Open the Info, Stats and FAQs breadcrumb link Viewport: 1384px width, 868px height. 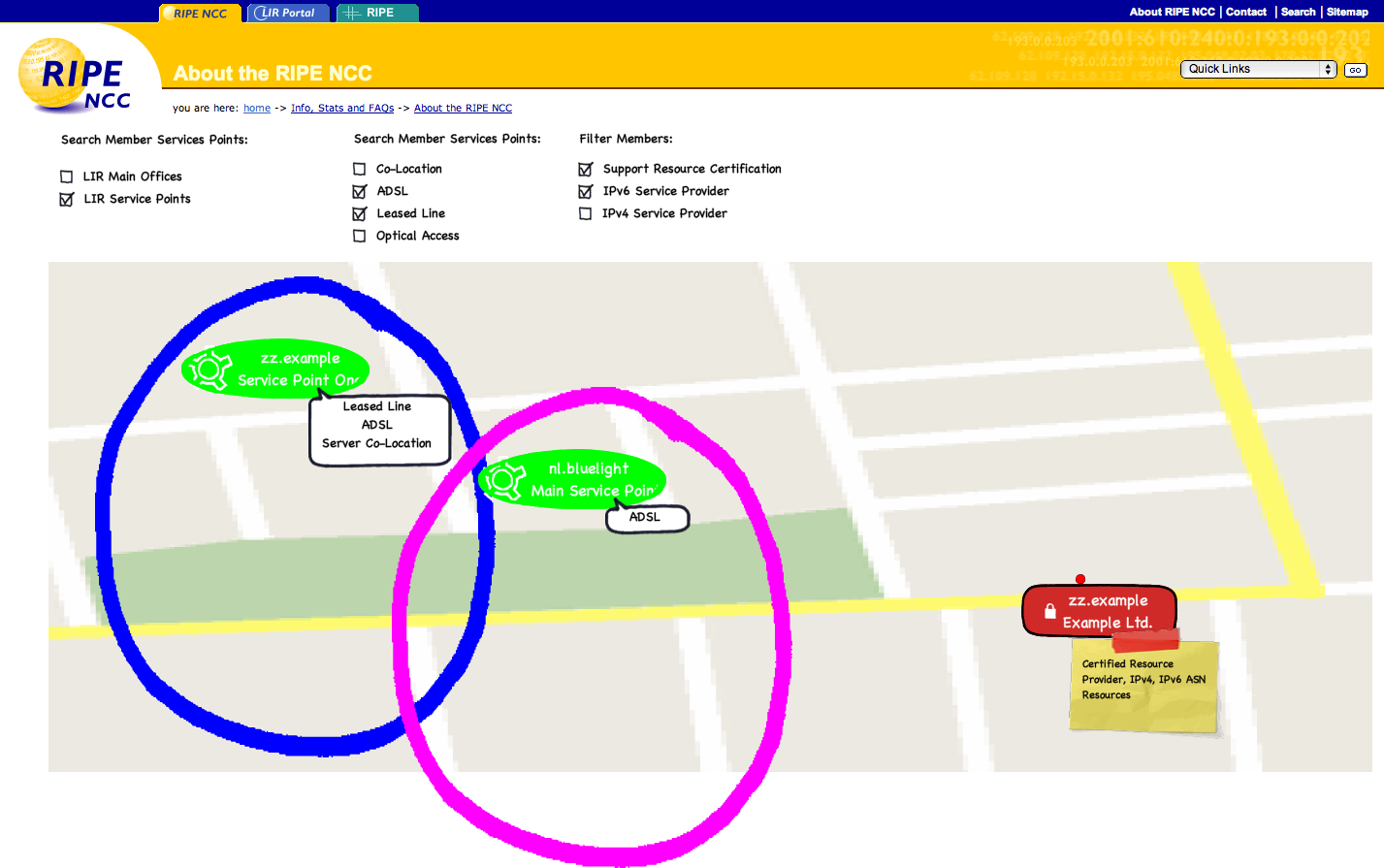pyautogui.click(x=341, y=108)
